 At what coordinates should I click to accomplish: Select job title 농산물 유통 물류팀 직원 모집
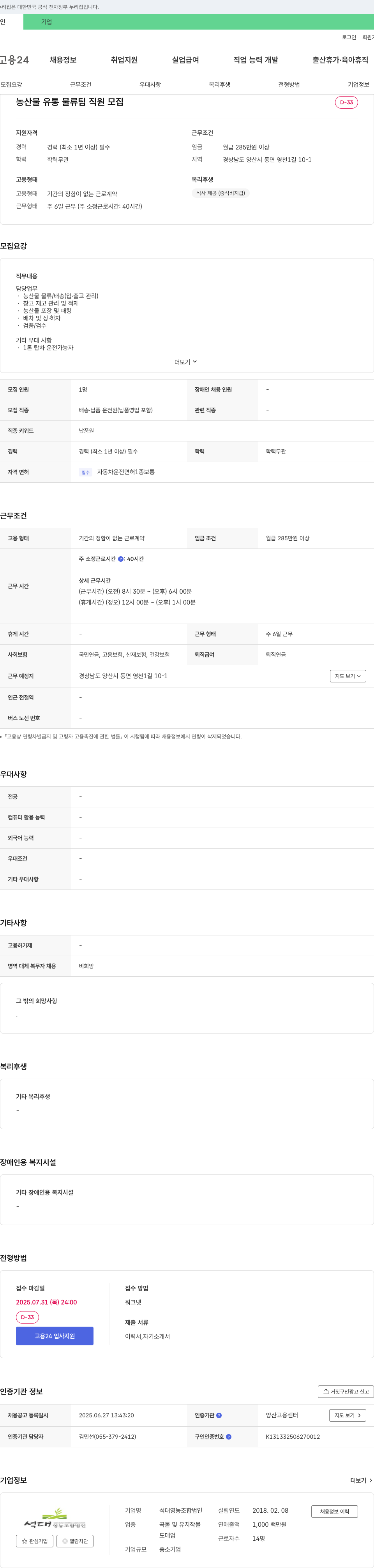click(69, 102)
